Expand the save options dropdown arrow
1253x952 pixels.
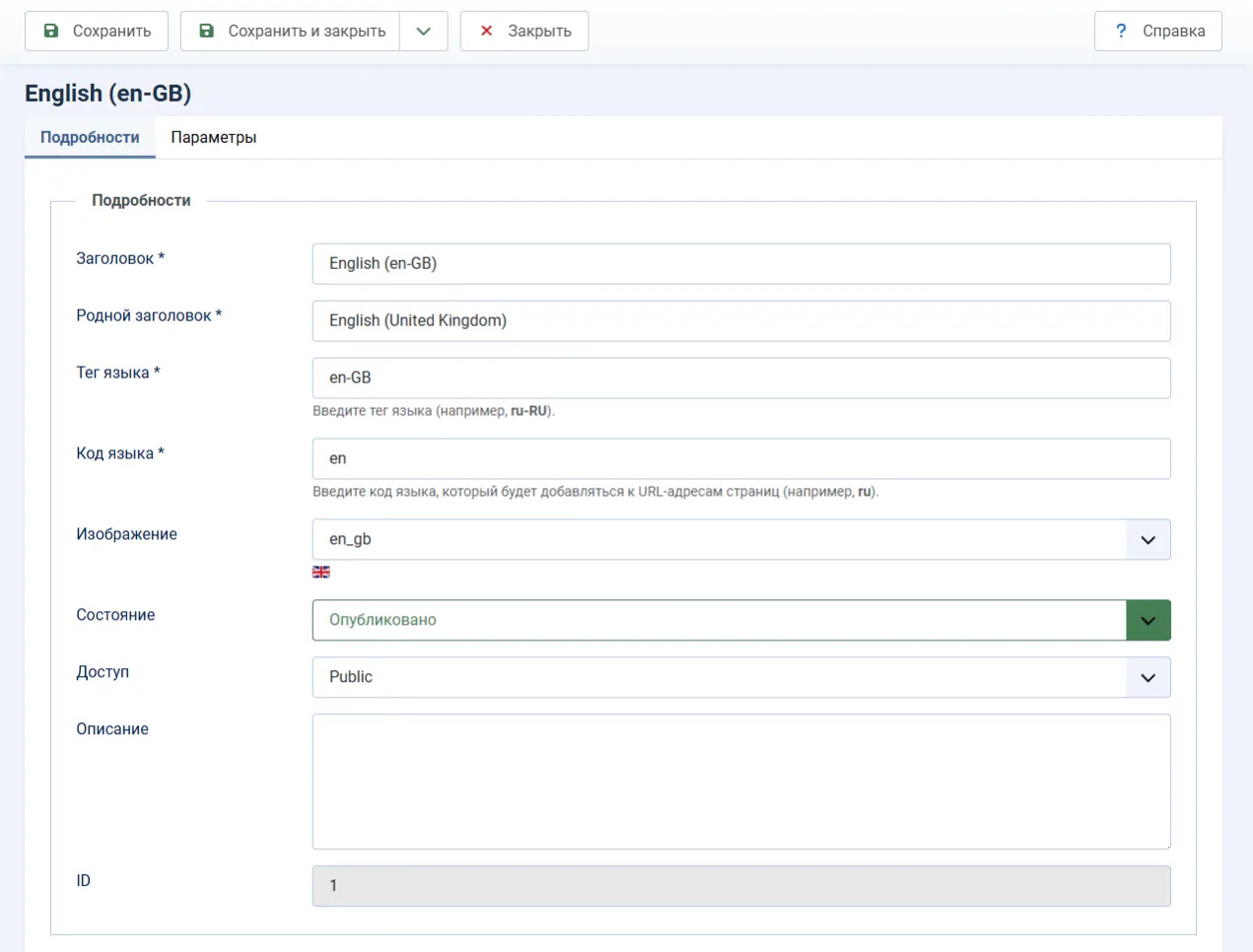[x=424, y=32]
